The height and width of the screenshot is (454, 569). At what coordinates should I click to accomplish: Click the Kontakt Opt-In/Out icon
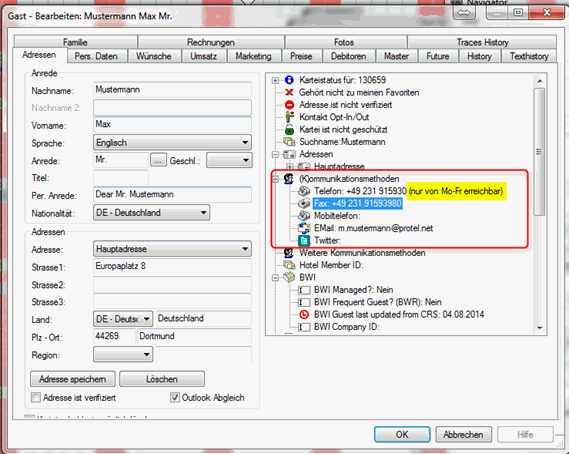289,117
